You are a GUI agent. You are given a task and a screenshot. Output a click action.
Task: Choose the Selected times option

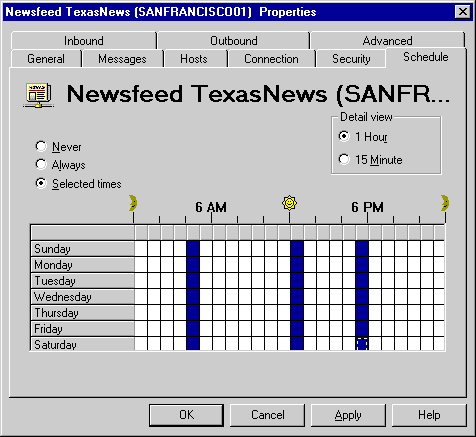click(41, 183)
